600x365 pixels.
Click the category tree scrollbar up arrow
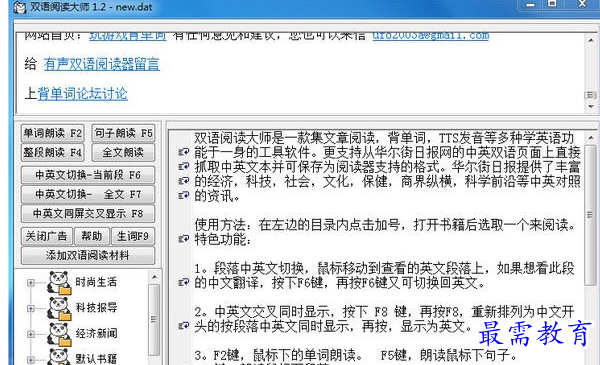point(154,277)
